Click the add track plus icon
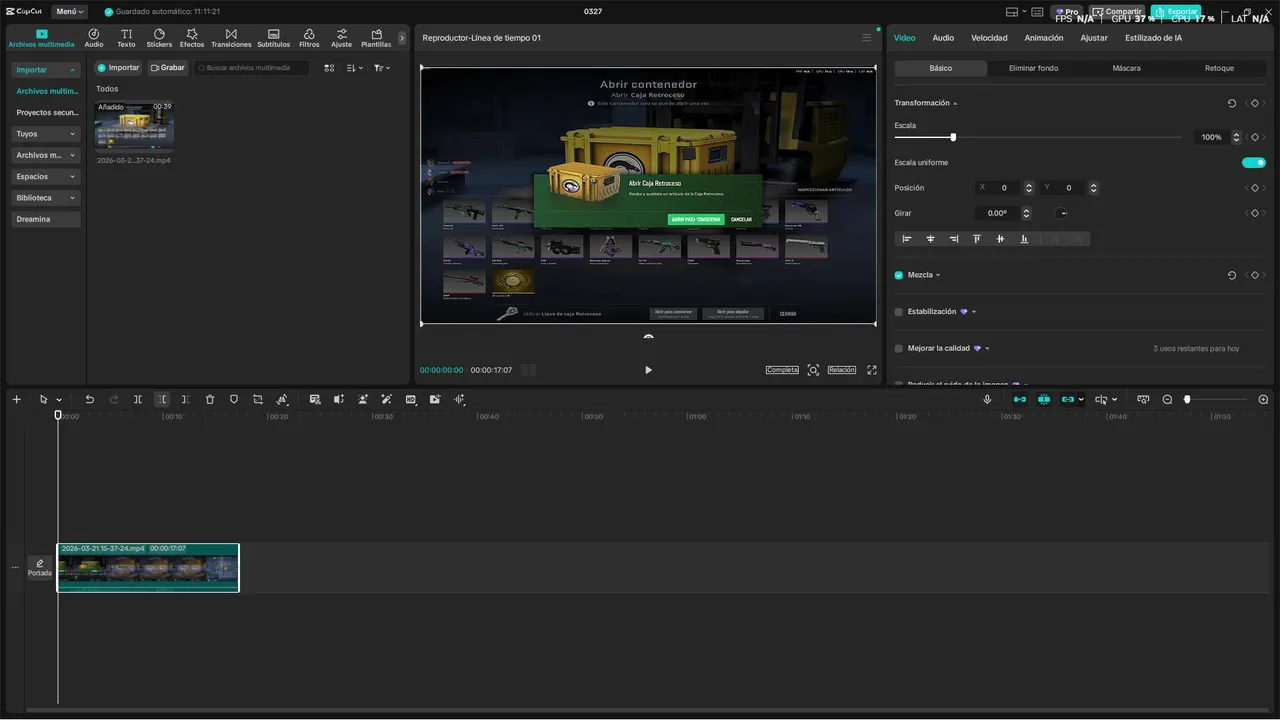Screen dimensions: 1280x720 pyautogui.click(x=16, y=399)
